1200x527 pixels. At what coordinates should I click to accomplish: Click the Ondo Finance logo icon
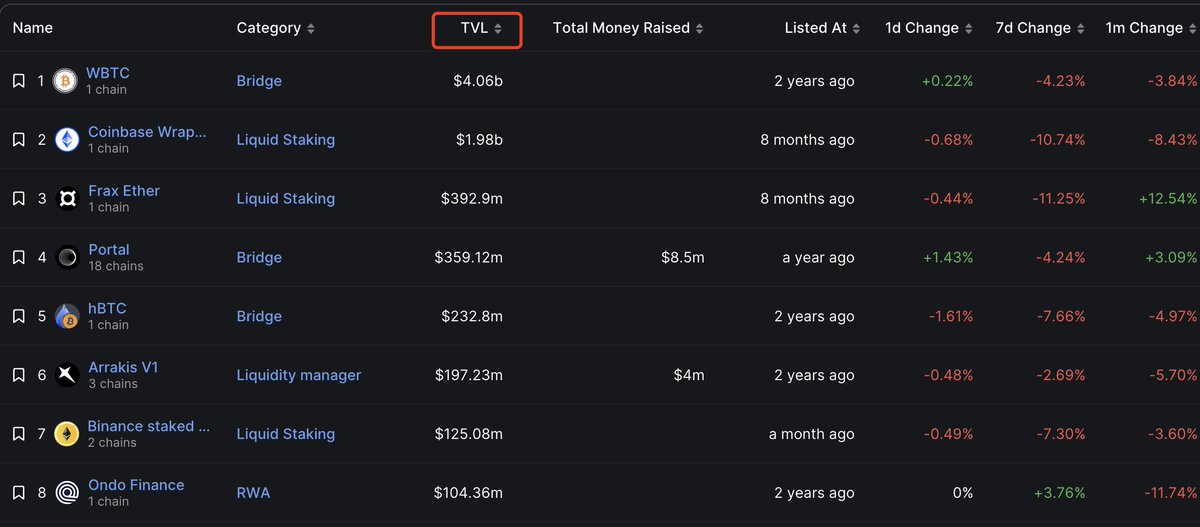pyautogui.click(x=67, y=493)
